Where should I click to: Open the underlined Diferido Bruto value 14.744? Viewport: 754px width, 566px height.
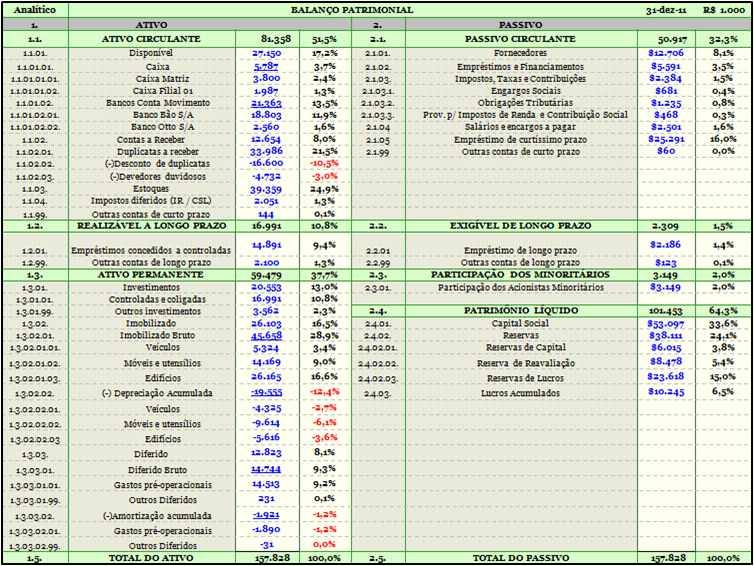click(x=266, y=469)
